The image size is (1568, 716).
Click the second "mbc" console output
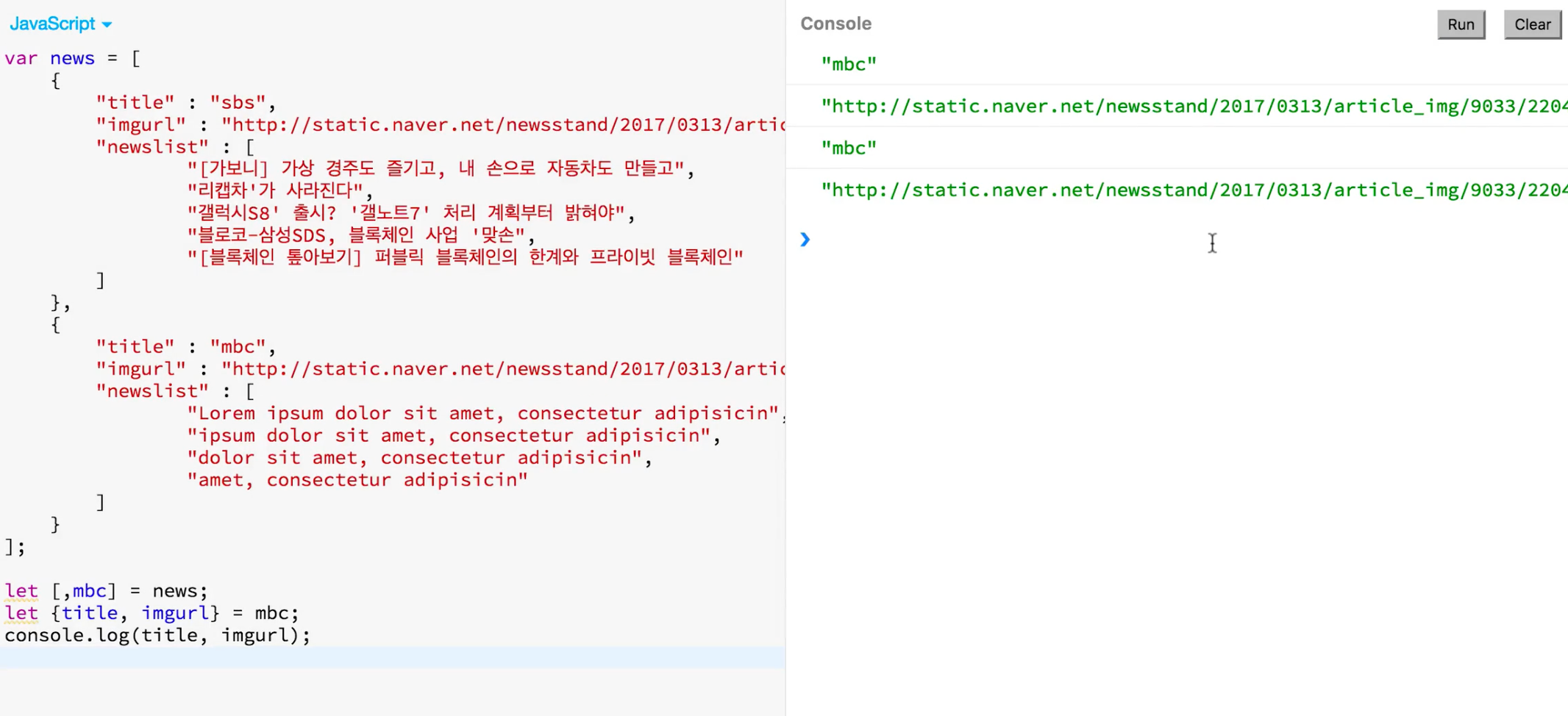pyautogui.click(x=849, y=148)
